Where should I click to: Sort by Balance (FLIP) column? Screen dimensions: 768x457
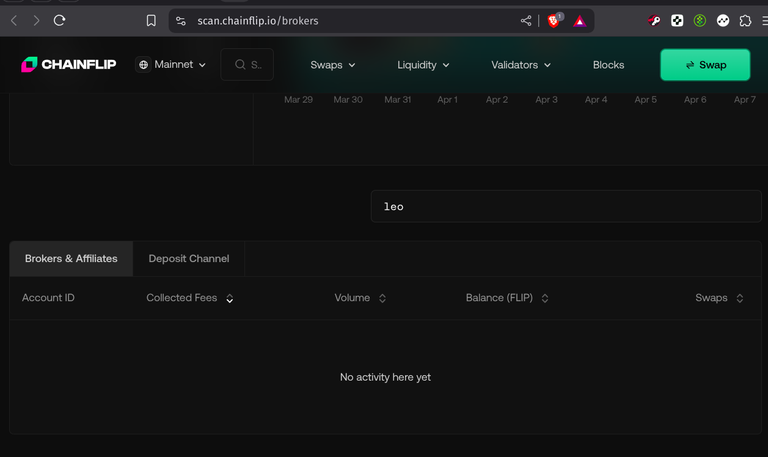pos(507,298)
